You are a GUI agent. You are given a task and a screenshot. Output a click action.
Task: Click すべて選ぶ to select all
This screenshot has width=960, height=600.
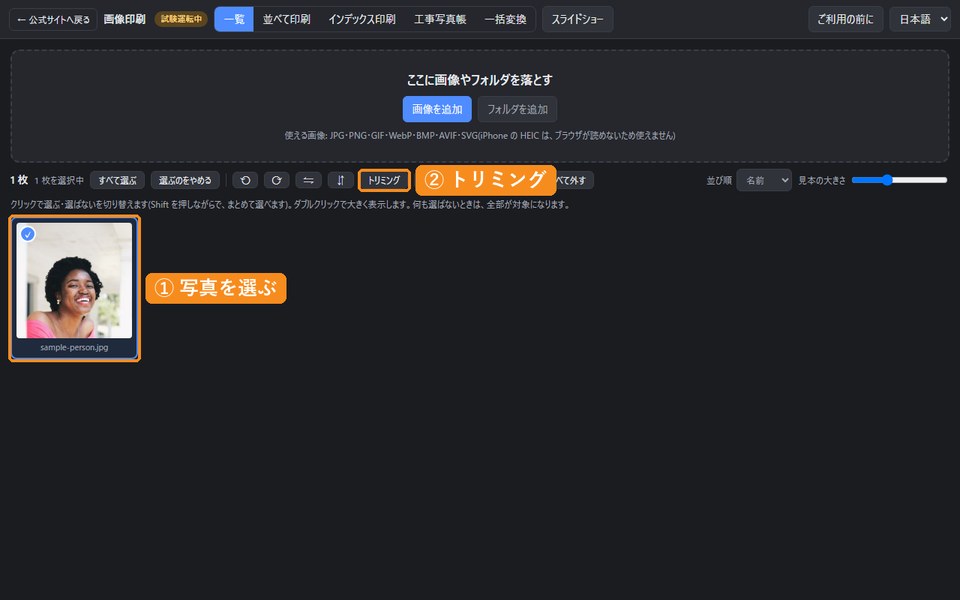(118, 180)
